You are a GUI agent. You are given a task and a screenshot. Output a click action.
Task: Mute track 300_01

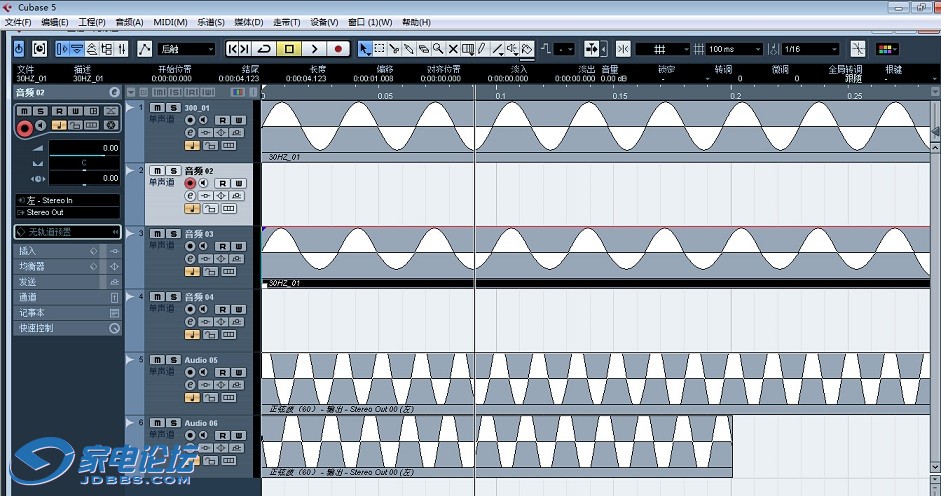(157, 107)
